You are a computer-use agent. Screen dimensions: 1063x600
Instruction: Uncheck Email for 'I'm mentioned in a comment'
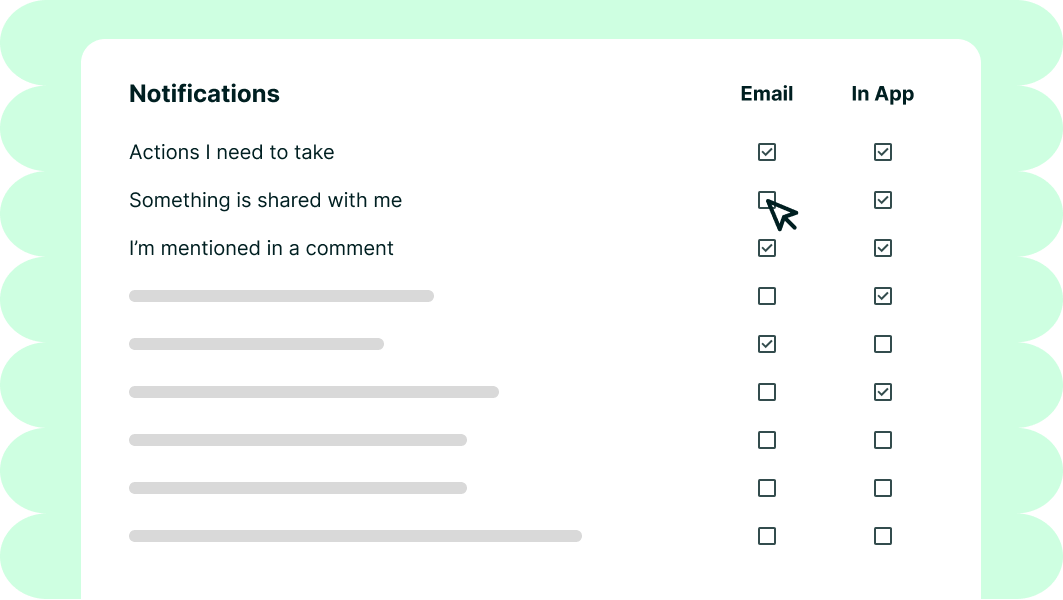767,248
